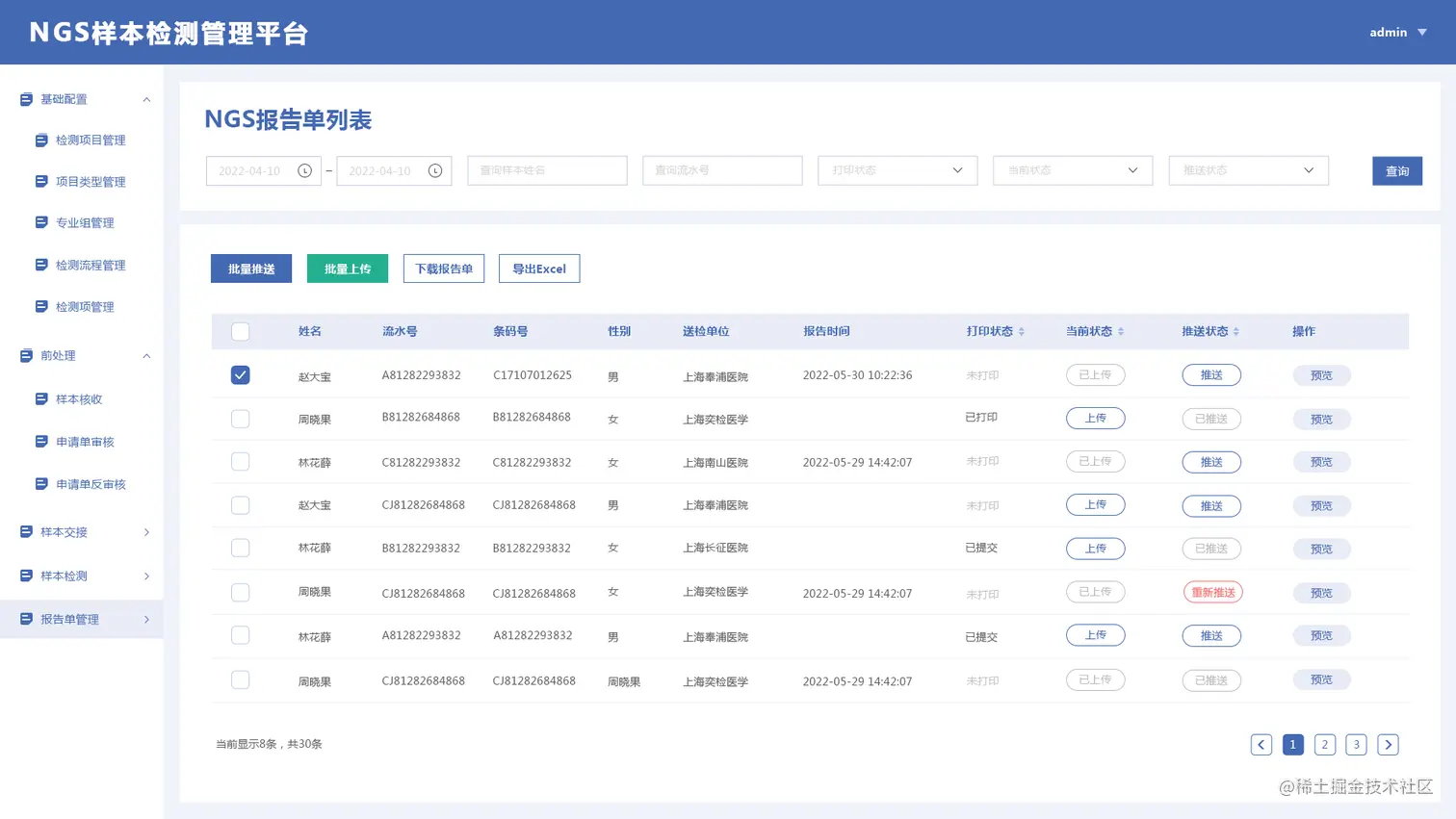Click the 报告时间 column header
This screenshot has height=819, width=1456.
pos(826,331)
